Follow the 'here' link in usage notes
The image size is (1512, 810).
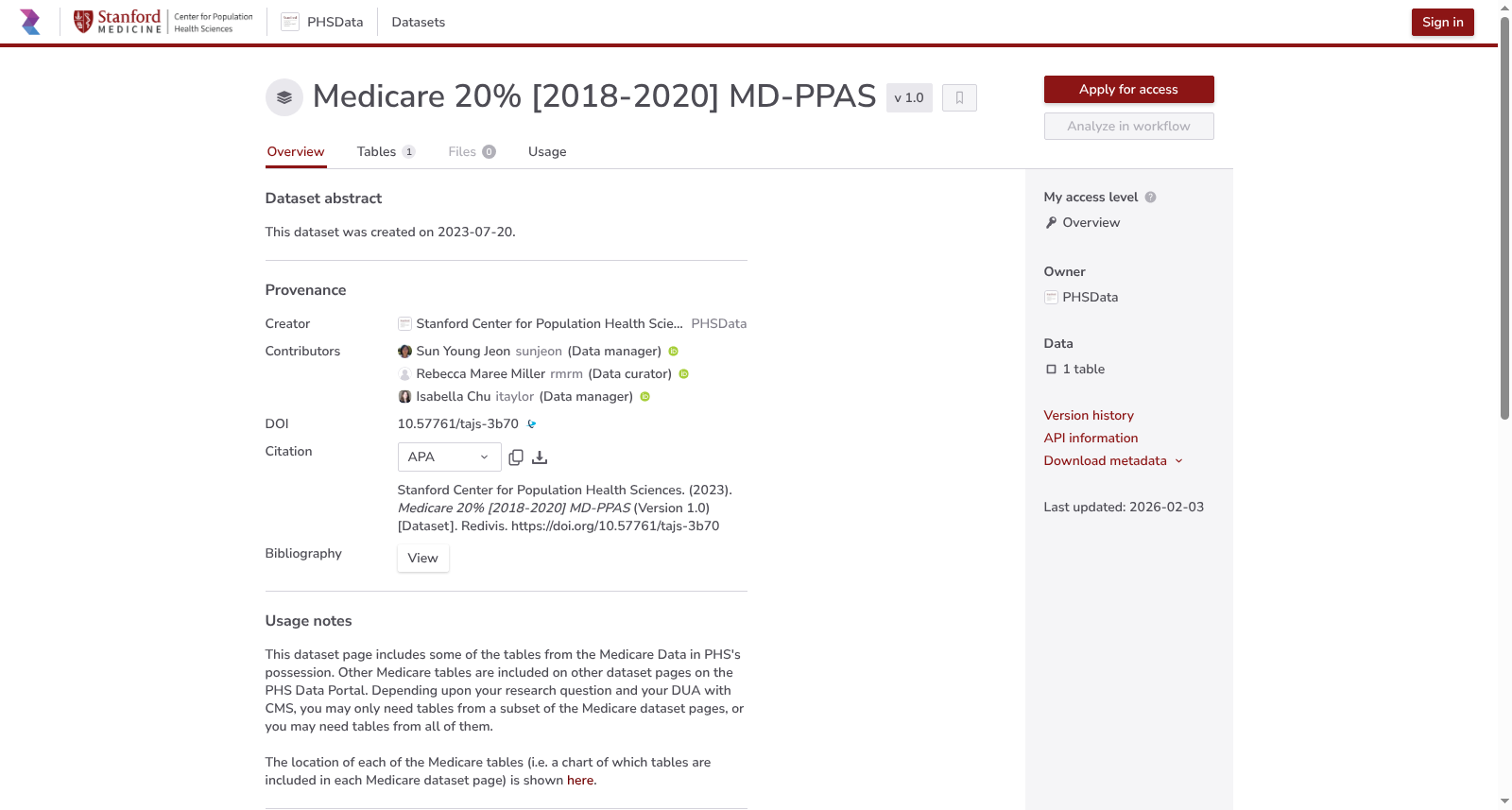tap(580, 781)
